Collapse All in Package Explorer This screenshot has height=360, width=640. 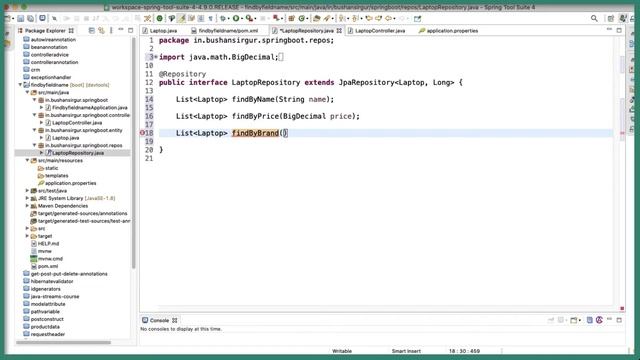91,31
